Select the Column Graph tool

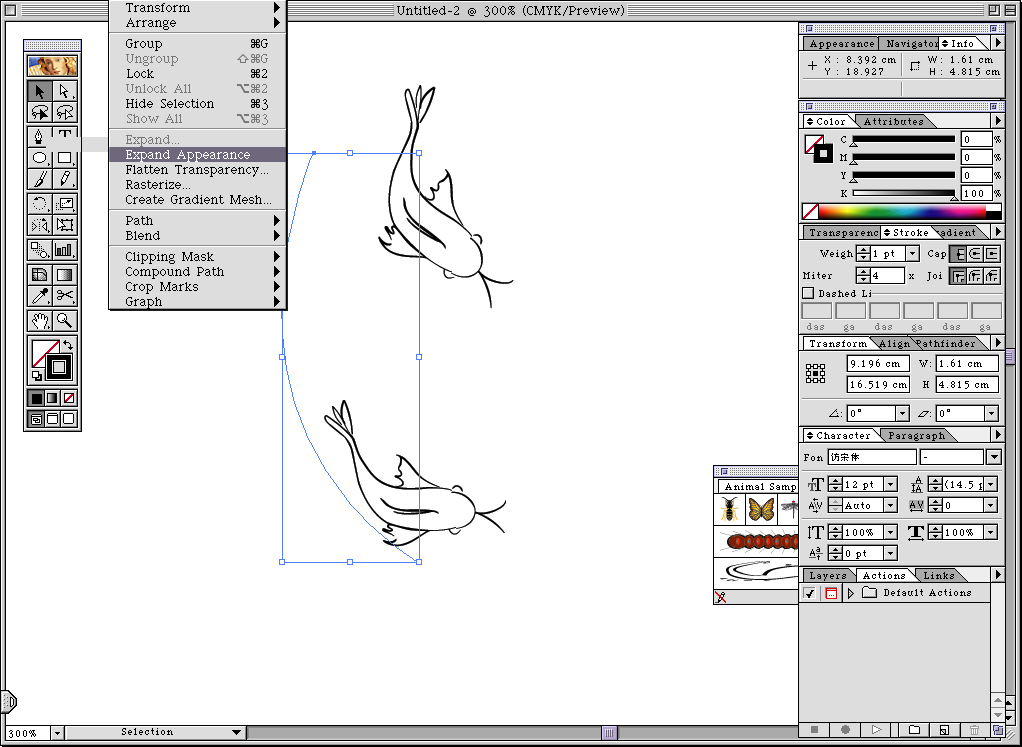65,250
